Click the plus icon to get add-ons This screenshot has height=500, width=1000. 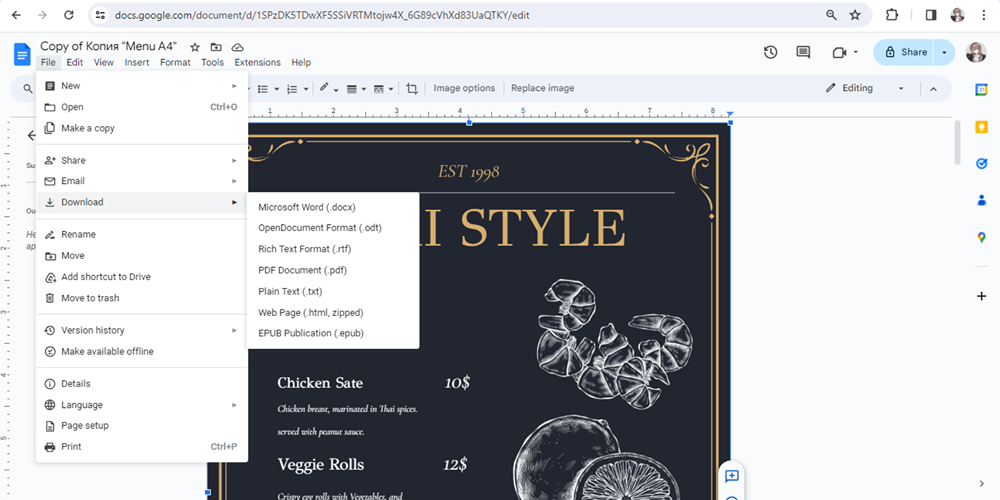[x=982, y=296]
